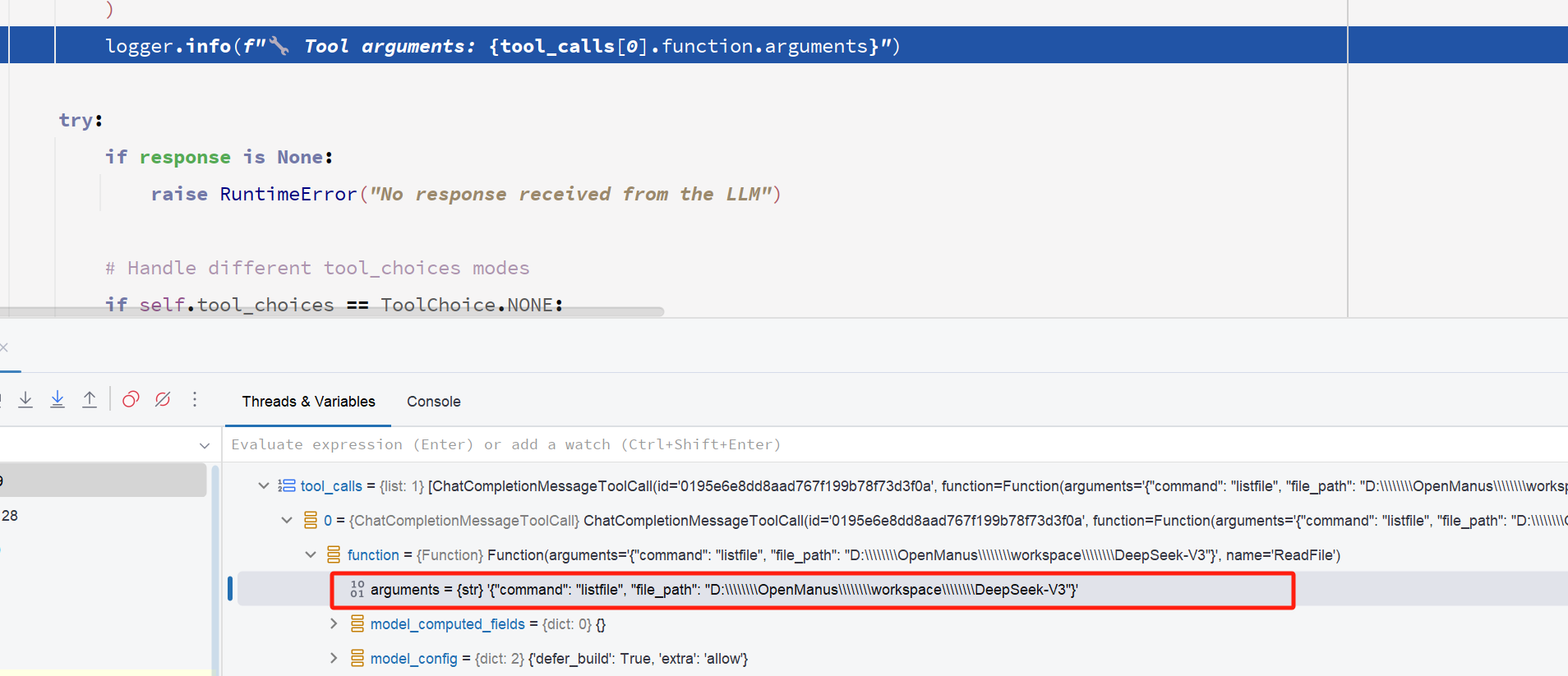Switch to the Console tab
The image size is (1568, 676).
coord(434,402)
